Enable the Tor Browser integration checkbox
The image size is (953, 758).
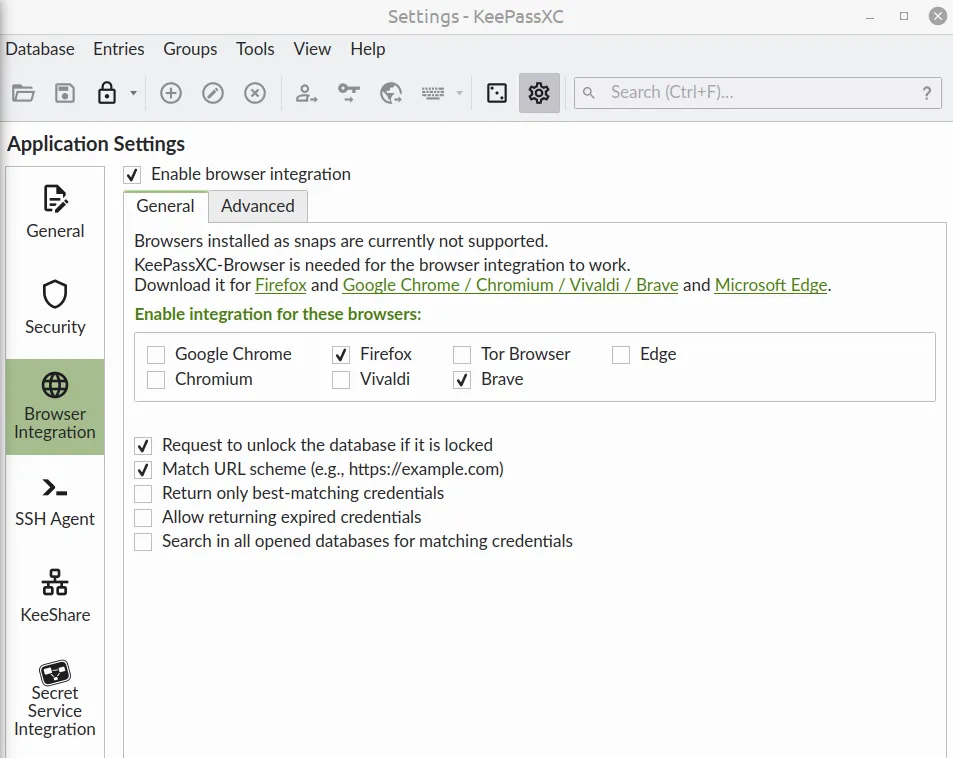coord(460,354)
